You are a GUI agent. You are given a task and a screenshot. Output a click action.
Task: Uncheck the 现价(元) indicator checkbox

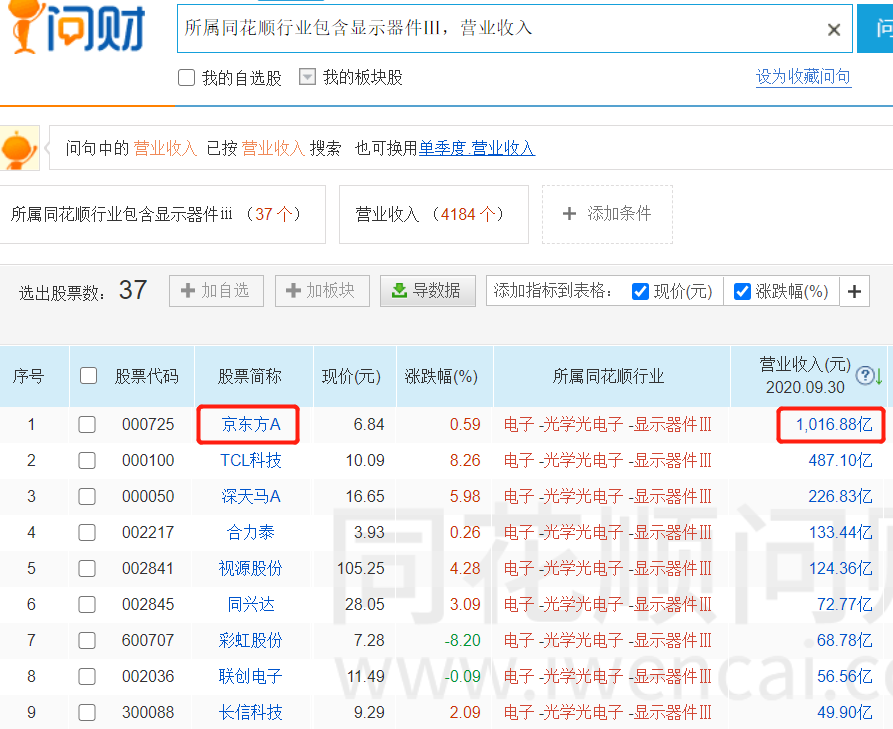click(x=640, y=292)
